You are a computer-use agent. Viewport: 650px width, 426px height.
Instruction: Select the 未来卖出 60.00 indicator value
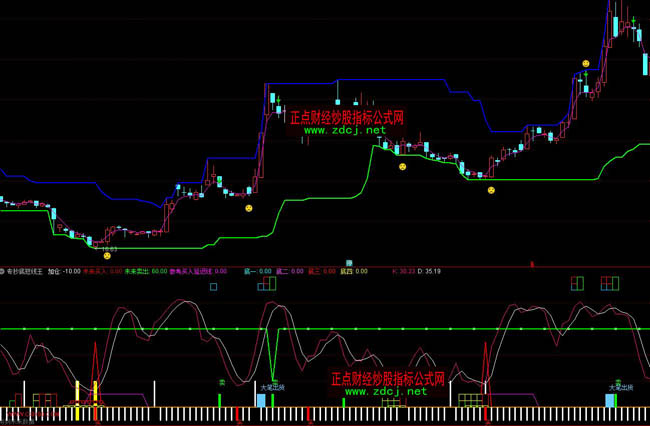tap(145, 271)
